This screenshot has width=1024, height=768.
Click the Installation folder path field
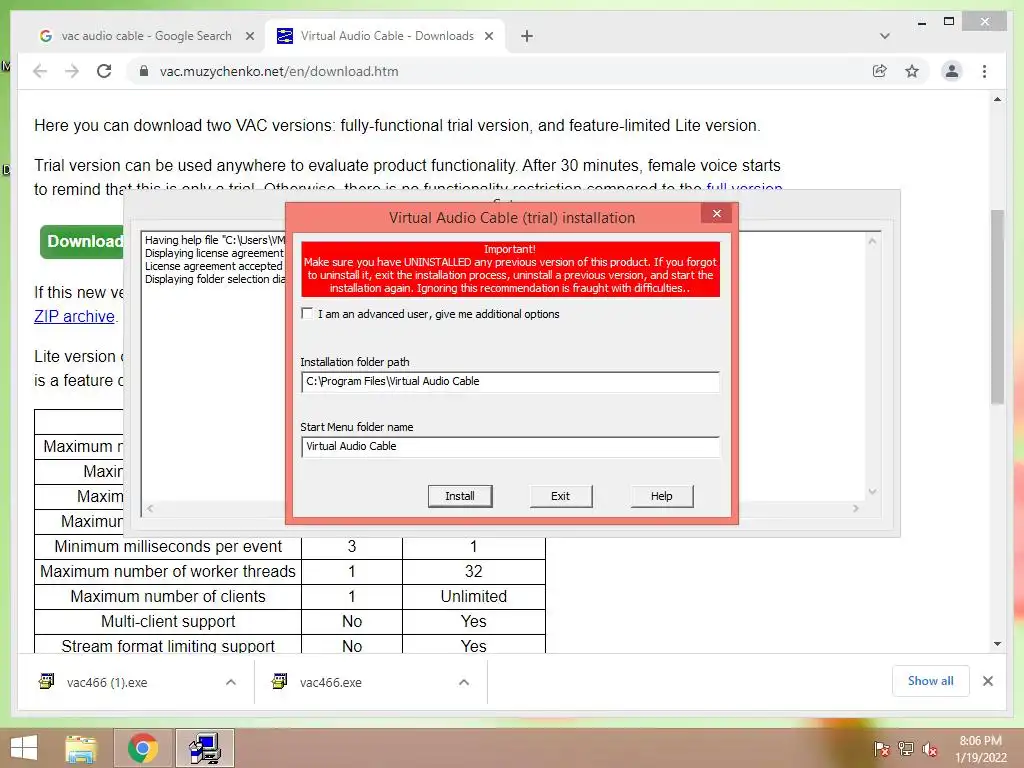click(x=510, y=381)
